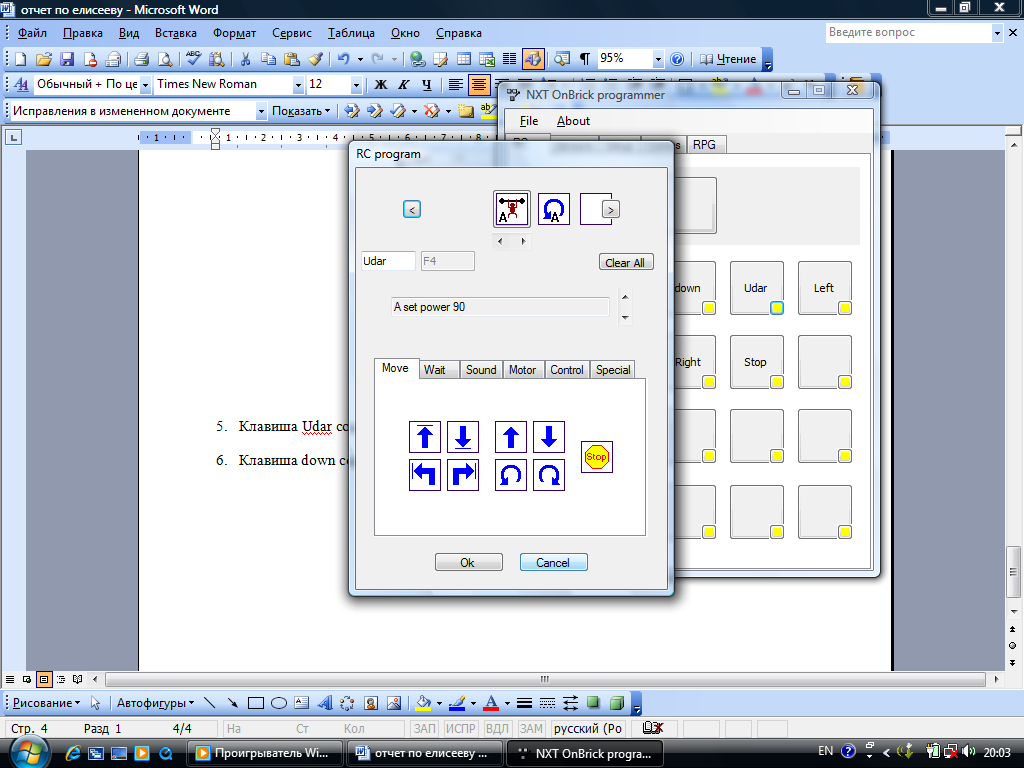The height and width of the screenshot is (768, 1024).
Task: Go to previous step with left arrow button
Action: [411, 209]
